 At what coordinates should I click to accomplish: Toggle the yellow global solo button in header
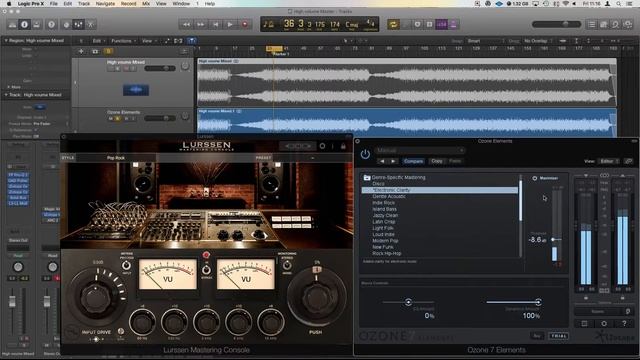pyautogui.click(x=108, y=51)
